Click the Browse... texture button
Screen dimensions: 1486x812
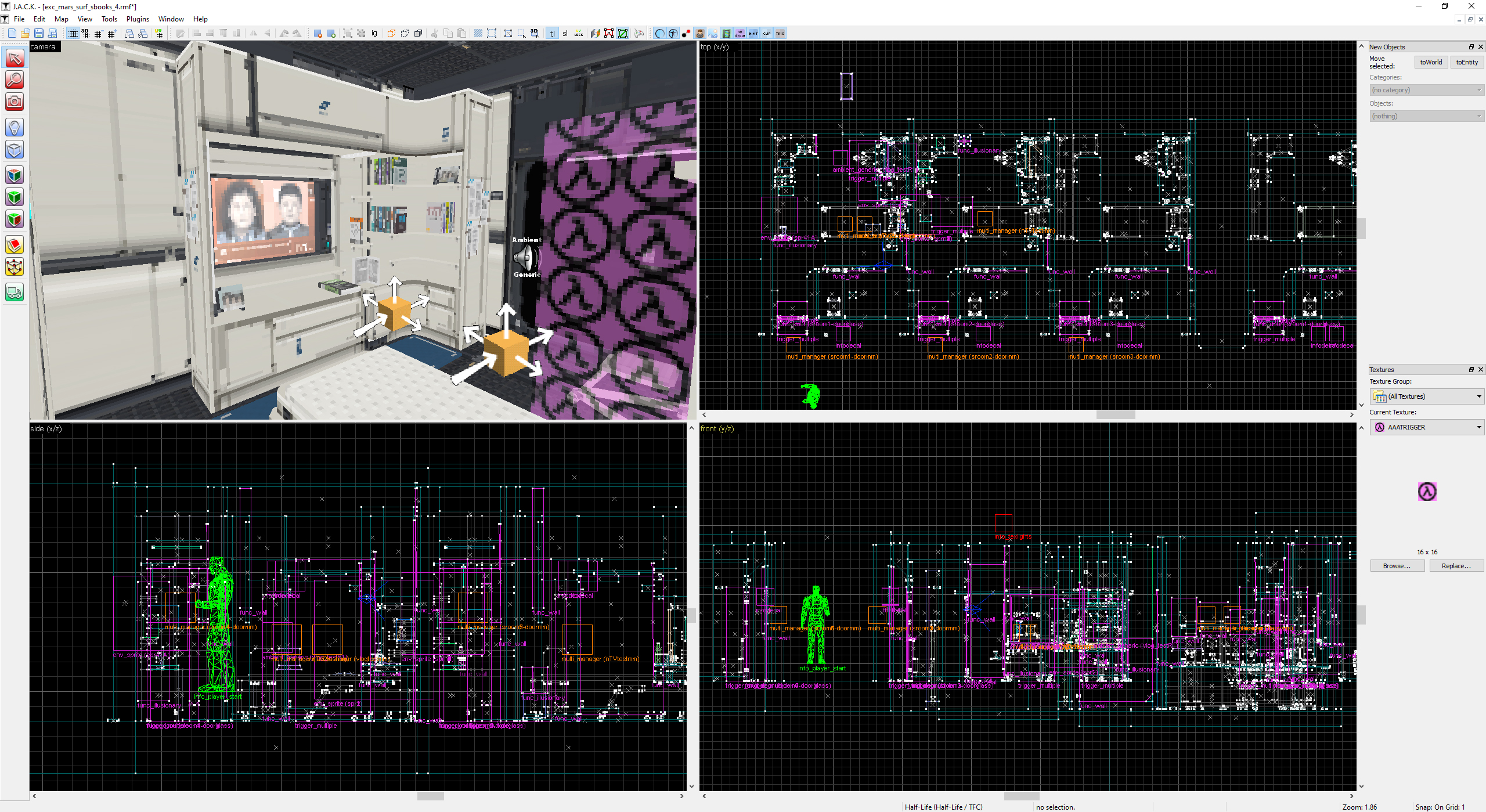[1397, 566]
